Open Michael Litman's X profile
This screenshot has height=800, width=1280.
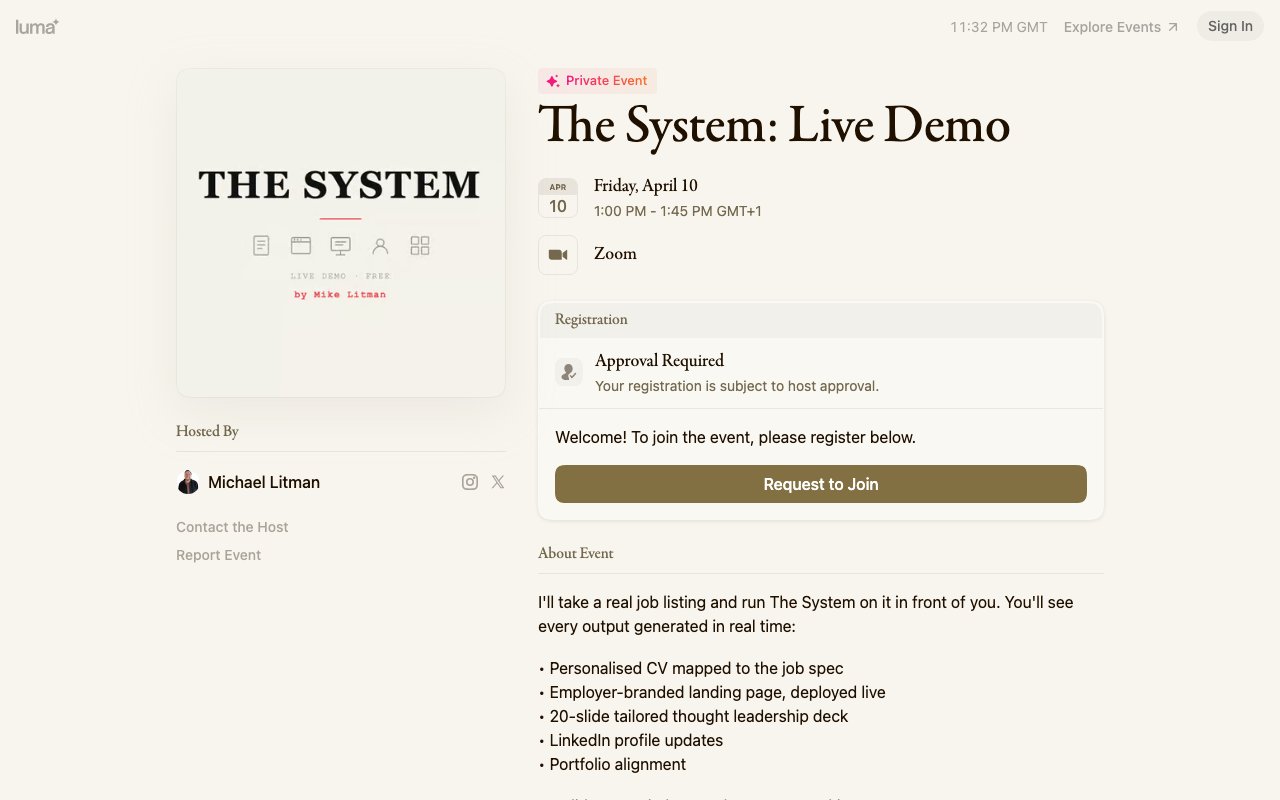(497, 481)
